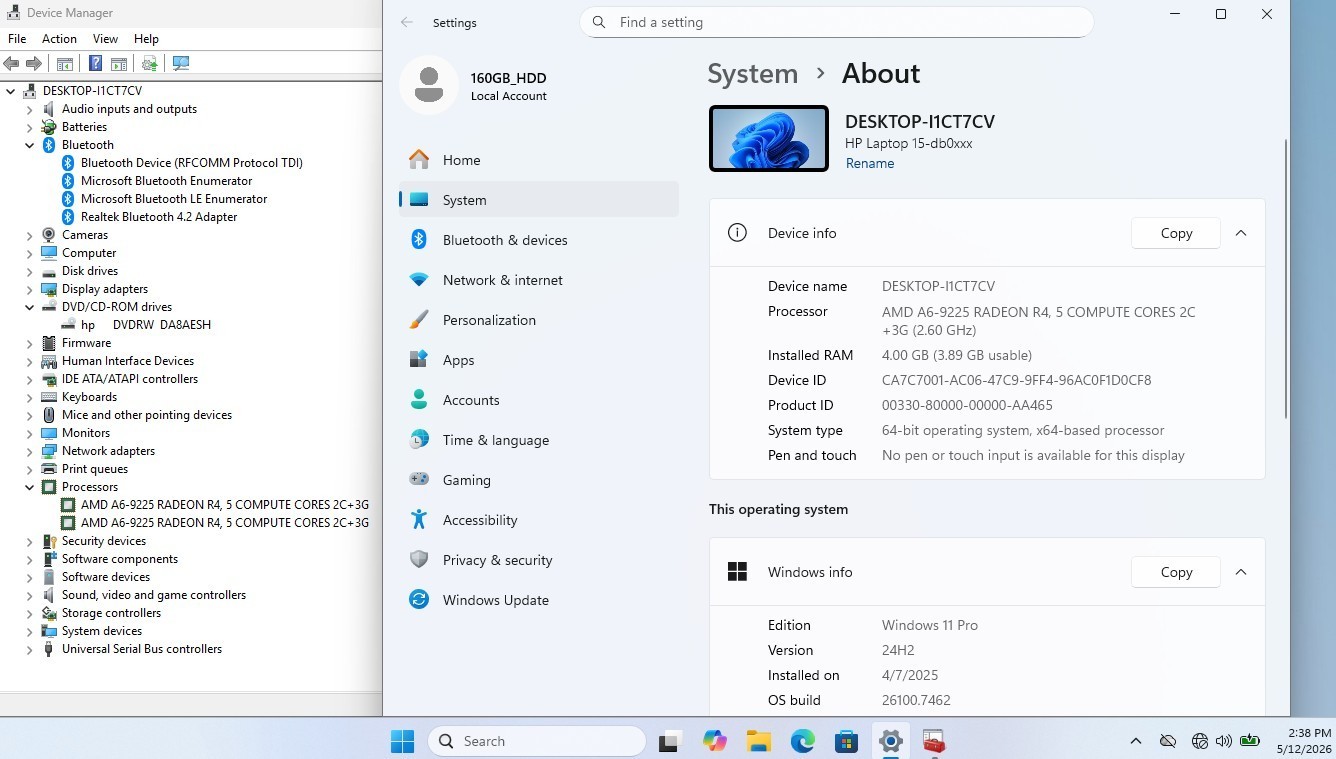
Task: Select the hp DVDRW DA8AESH drive
Action: 146,325
